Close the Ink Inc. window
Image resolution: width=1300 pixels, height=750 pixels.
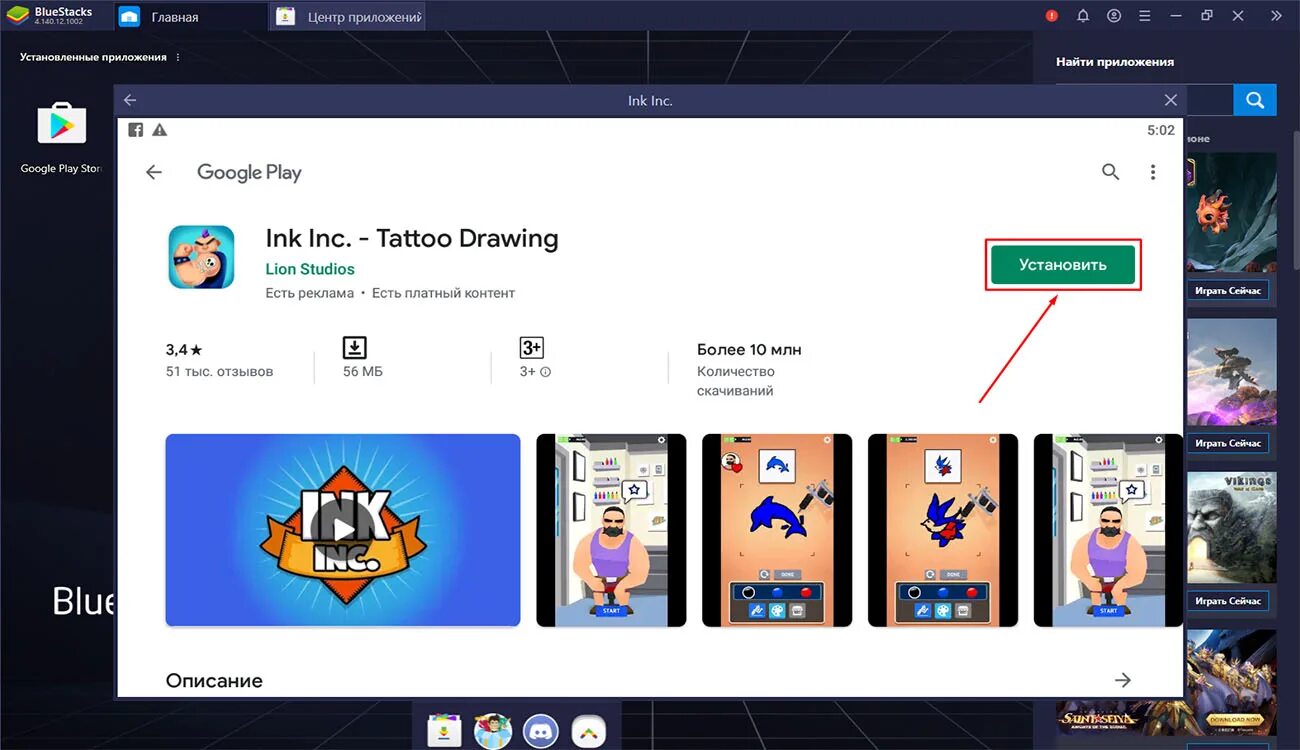click(x=1171, y=100)
